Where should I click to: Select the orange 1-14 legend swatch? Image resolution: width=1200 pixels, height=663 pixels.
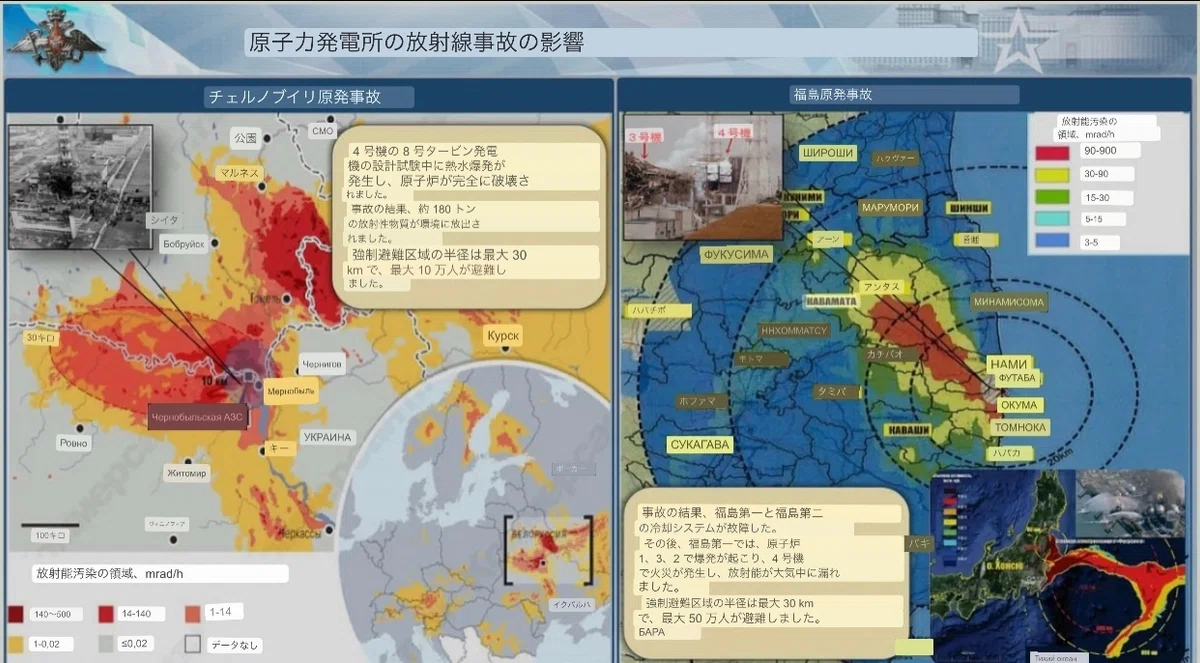click(x=193, y=613)
